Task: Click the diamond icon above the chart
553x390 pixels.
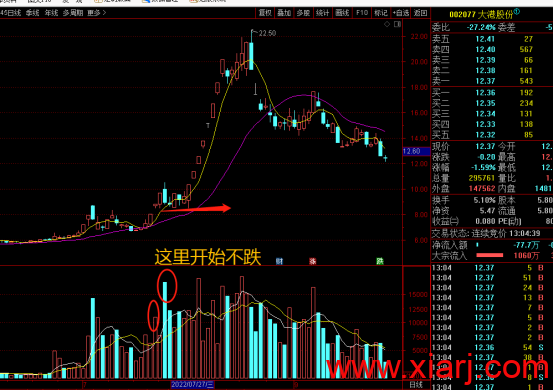Action: [x=387, y=24]
